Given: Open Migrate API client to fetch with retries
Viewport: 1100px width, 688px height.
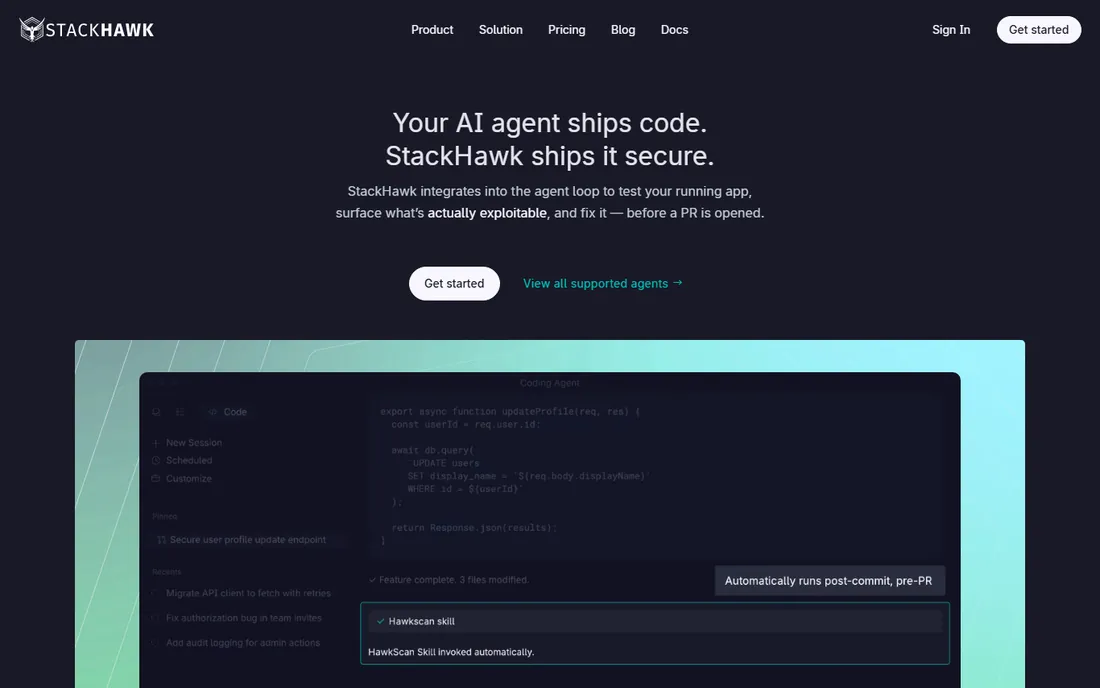Looking at the screenshot, I should (248, 593).
